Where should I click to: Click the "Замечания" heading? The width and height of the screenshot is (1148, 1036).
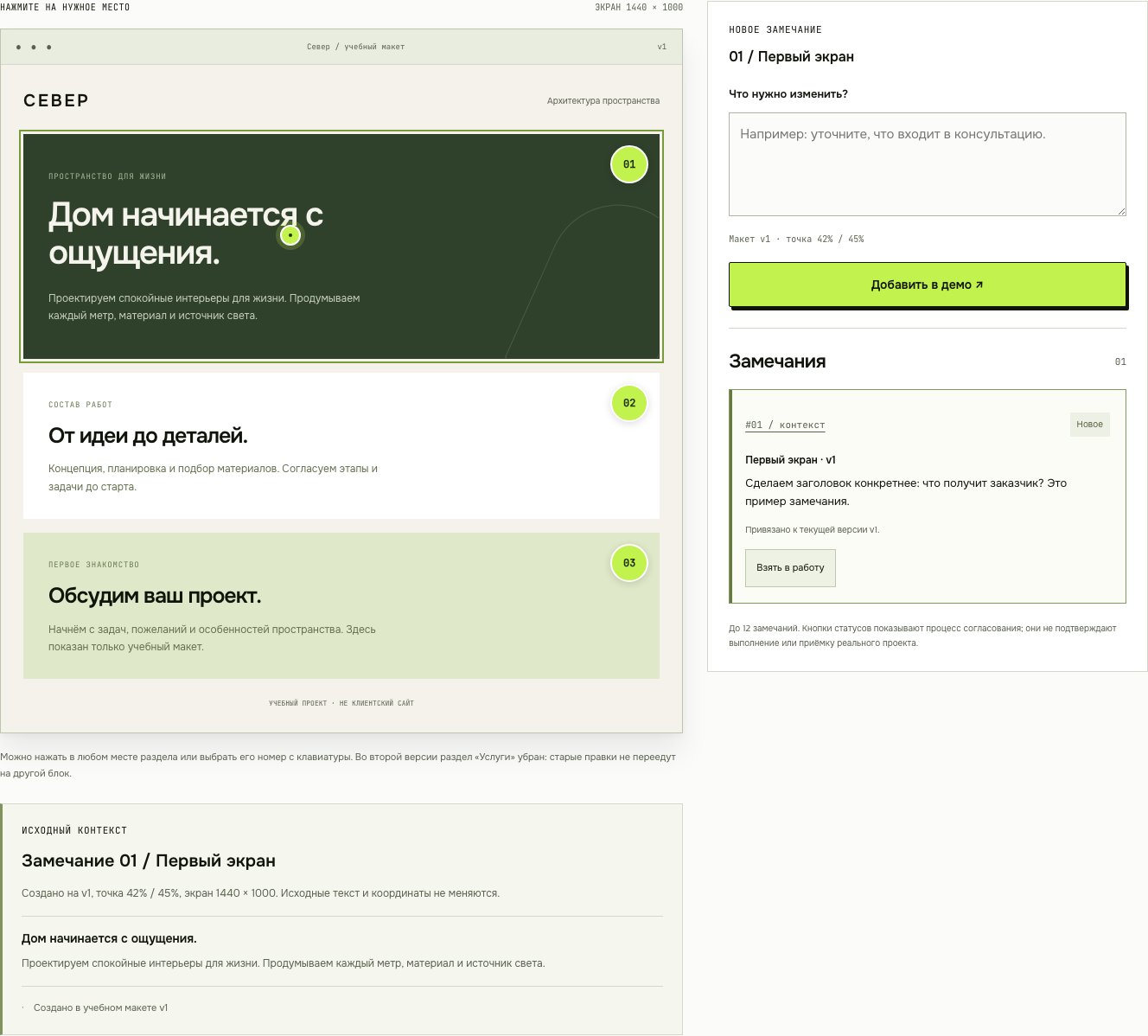coord(777,361)
